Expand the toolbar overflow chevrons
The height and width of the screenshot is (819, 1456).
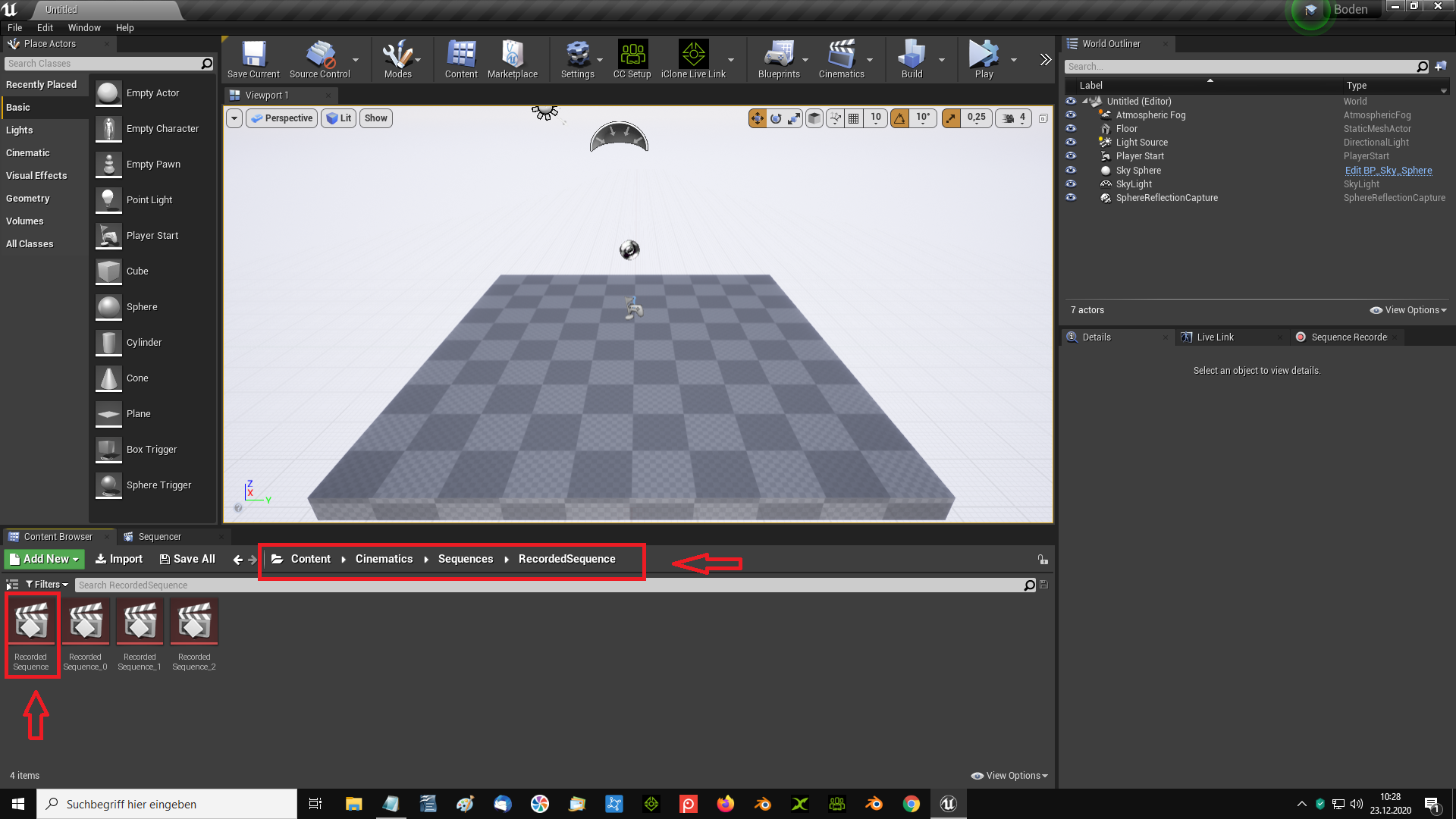click(x=1046, y=59)
